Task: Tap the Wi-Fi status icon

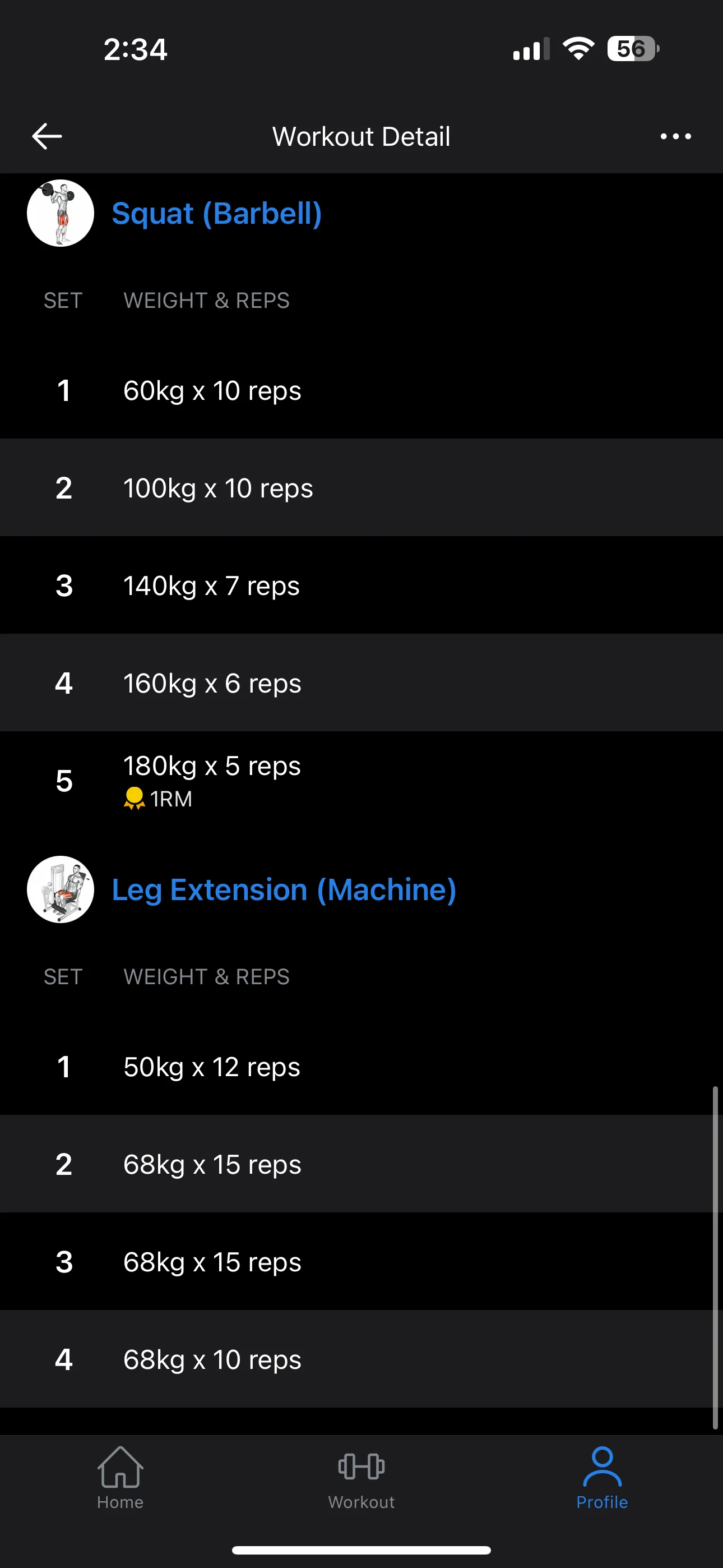Action: tap(578, 49)
